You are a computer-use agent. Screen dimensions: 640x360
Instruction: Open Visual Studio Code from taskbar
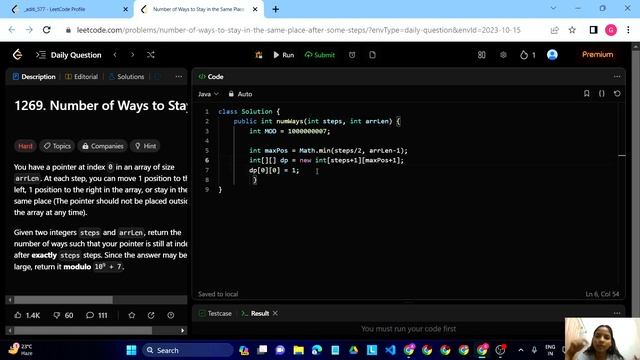(x=390, y=350)
